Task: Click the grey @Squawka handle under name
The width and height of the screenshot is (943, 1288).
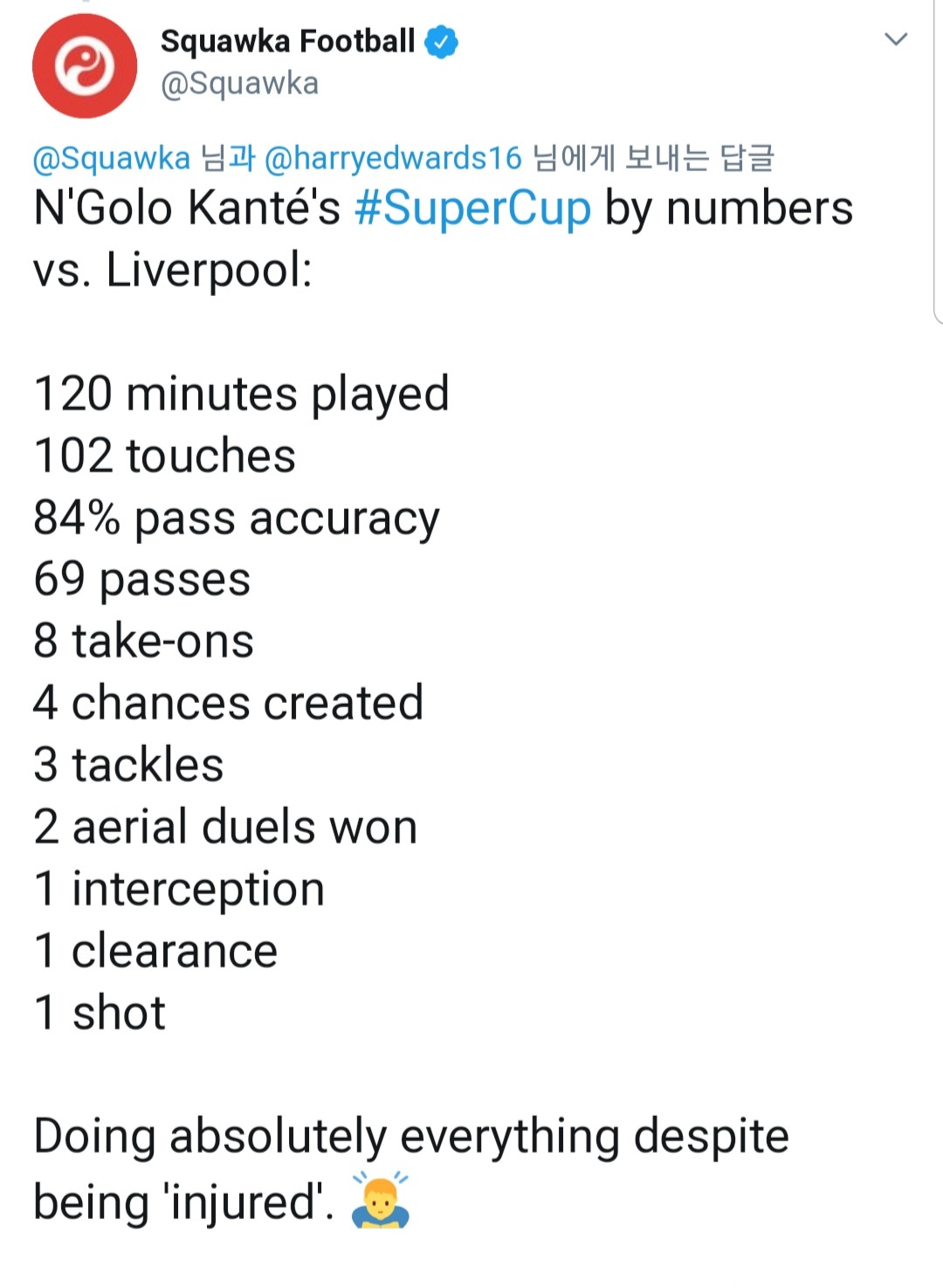Action: (x=240, y=84)
